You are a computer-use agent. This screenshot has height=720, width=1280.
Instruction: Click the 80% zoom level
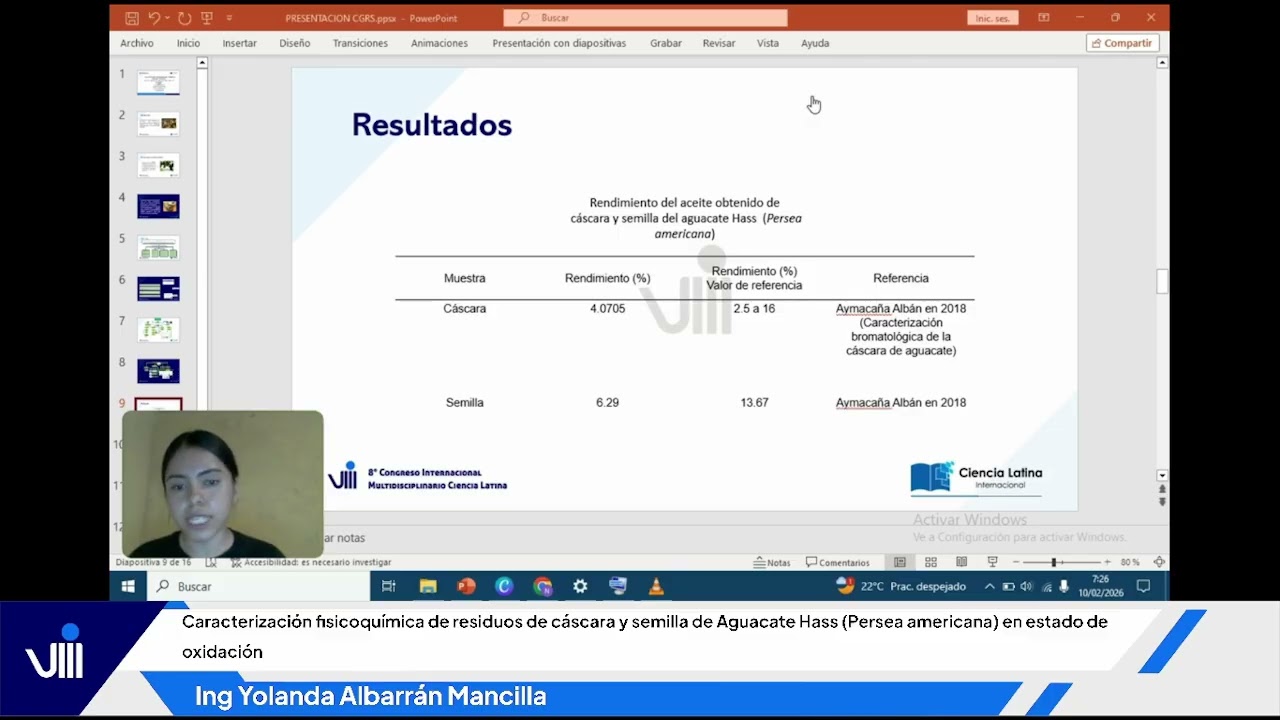click(1130, 562)
